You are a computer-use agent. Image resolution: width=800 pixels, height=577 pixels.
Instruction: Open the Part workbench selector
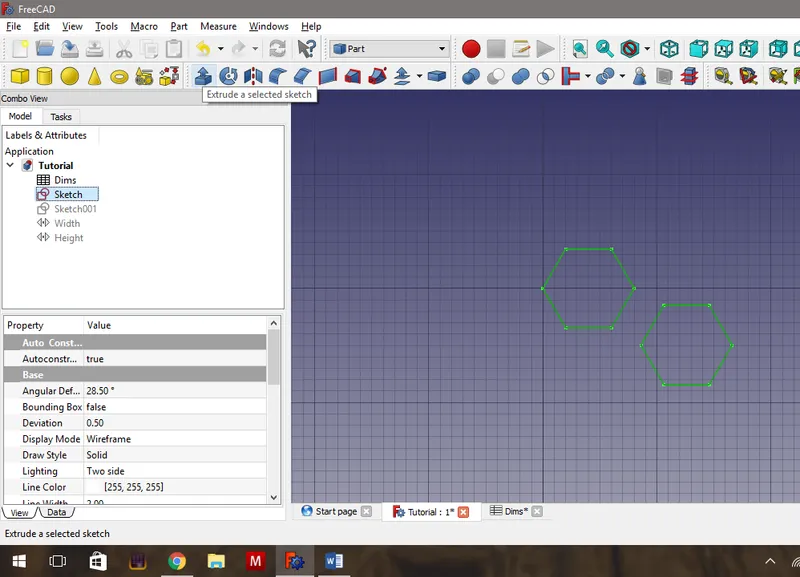click(389, 47)
